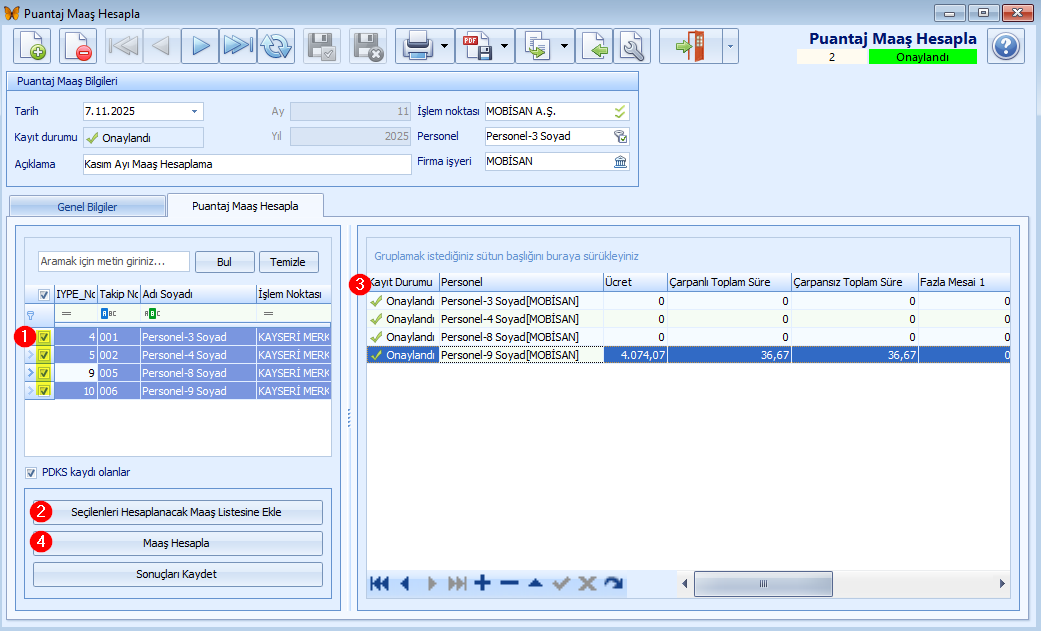The image size is (1041, 631).
Task: Uncheck the Personel-3 Soyad row checkbox
Action: coord(44,337)
